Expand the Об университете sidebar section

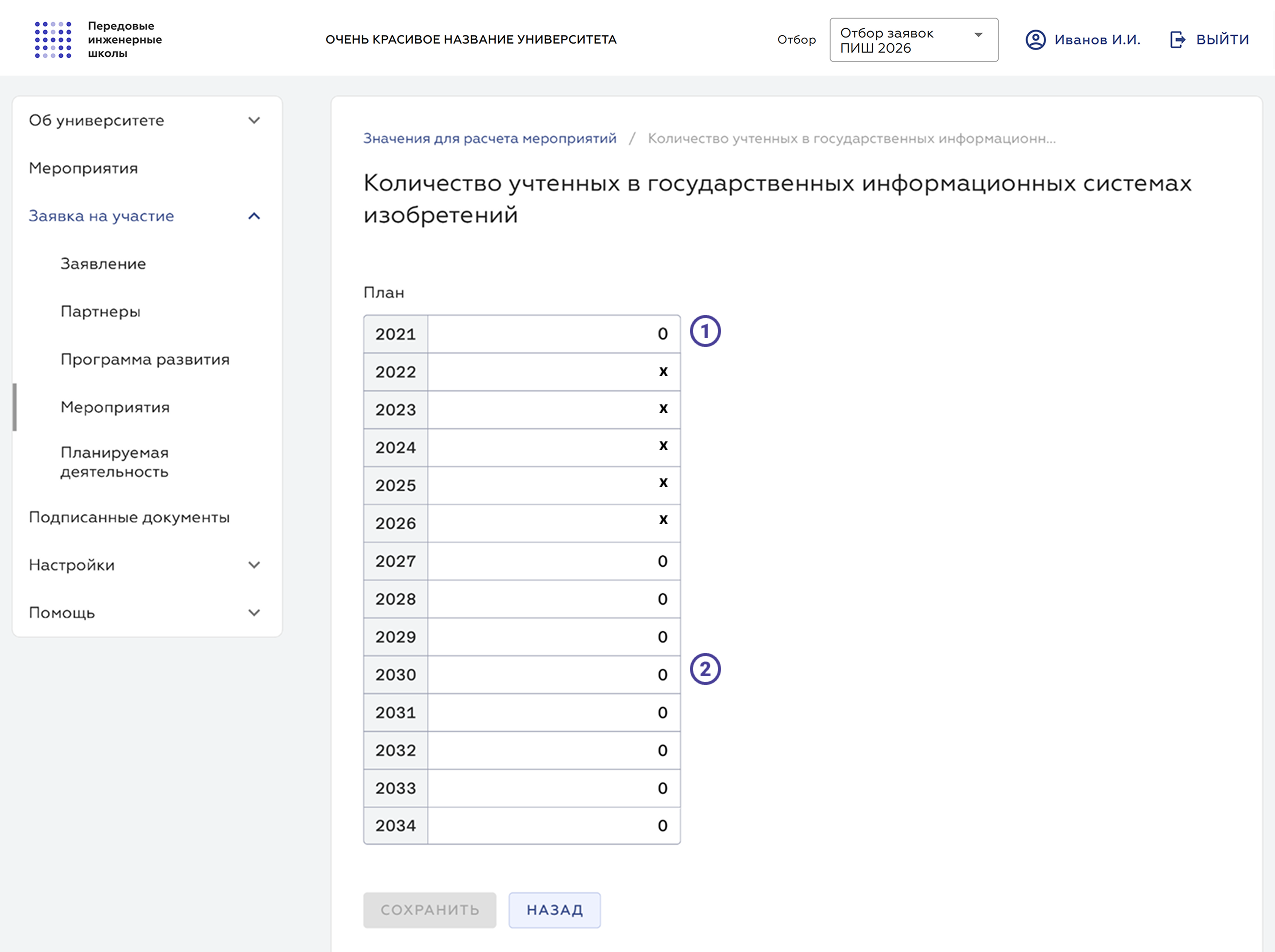tap(147, 120)
